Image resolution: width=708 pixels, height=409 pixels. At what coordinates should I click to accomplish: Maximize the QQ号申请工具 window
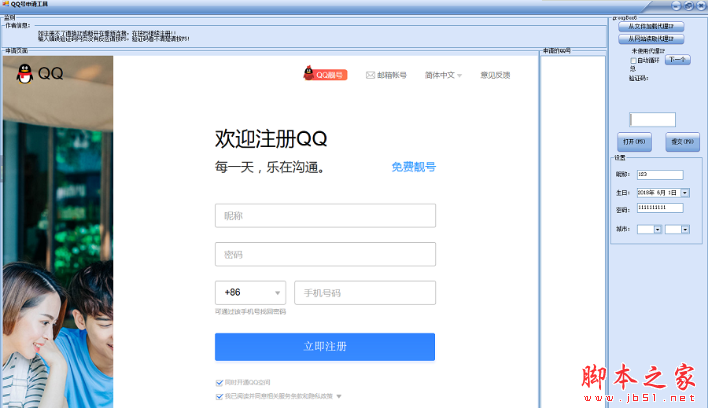point(689,6)
